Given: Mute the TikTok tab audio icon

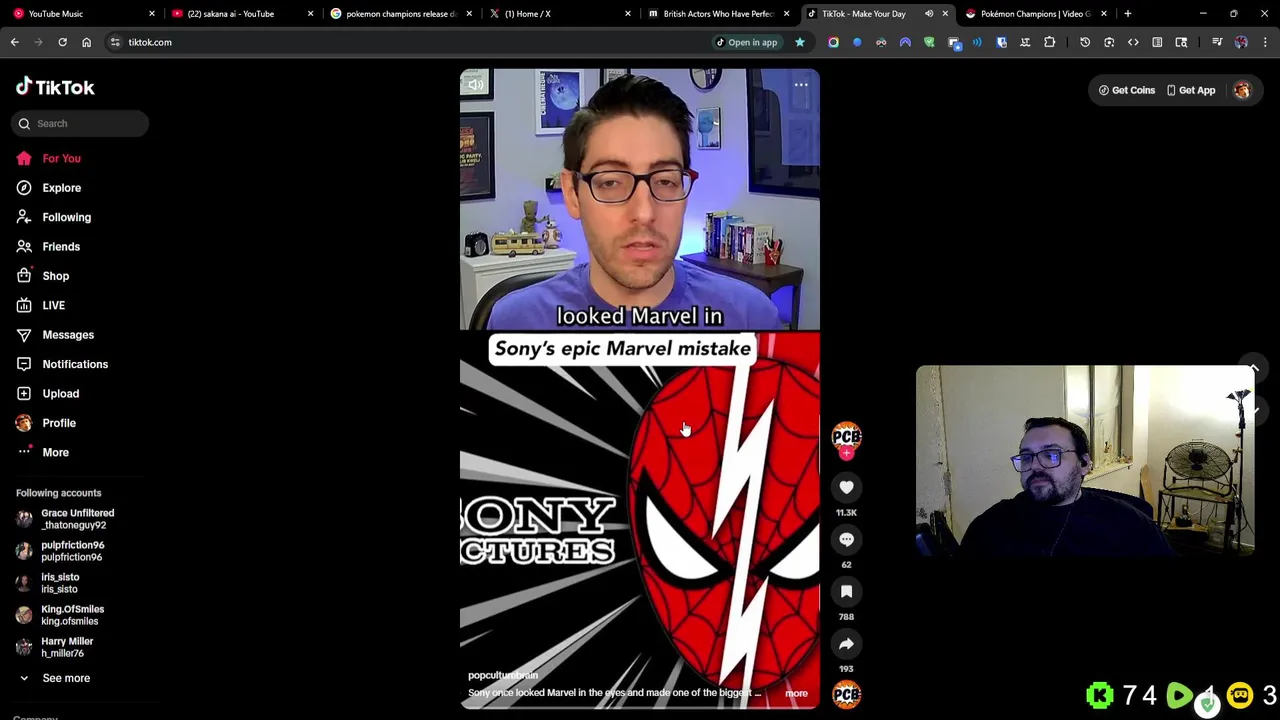Looking at the screenshot, I should coord(929,14).
